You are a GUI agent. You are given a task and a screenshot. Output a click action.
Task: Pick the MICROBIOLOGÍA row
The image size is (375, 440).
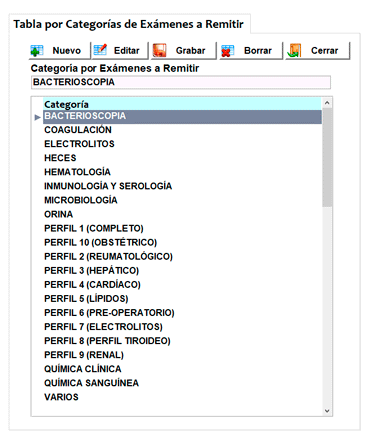coord(182,200)
